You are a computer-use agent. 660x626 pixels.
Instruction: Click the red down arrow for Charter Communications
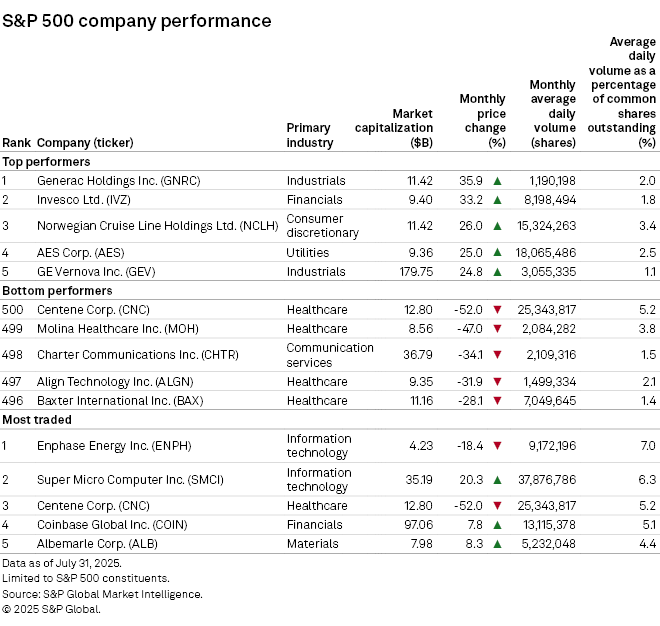pos(496,355)
